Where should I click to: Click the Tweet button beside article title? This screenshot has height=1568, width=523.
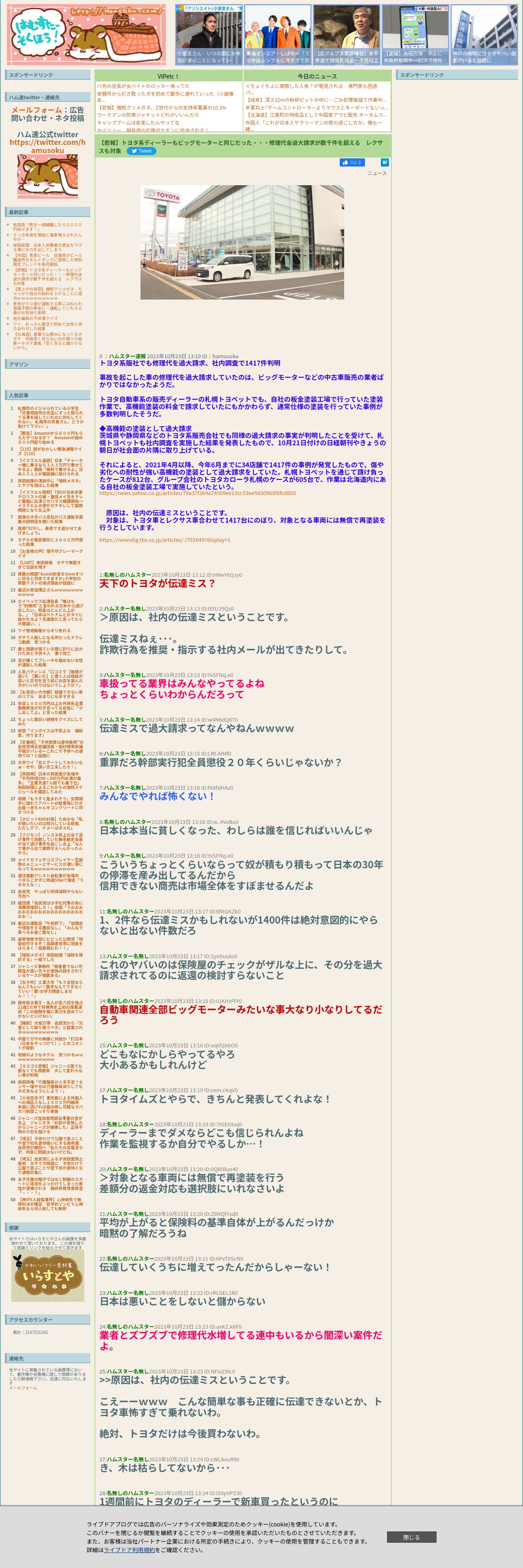(141, 151)
